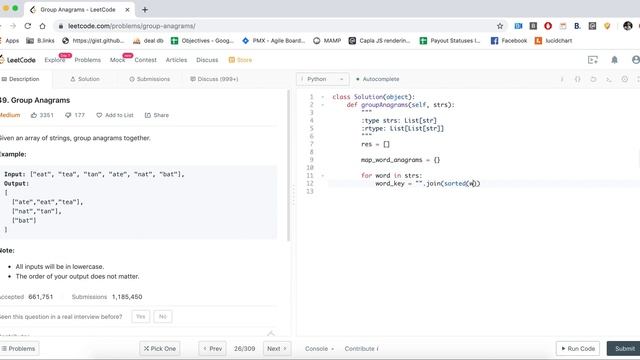Click Add to List
640x360 pixels.
coord(115,115)
